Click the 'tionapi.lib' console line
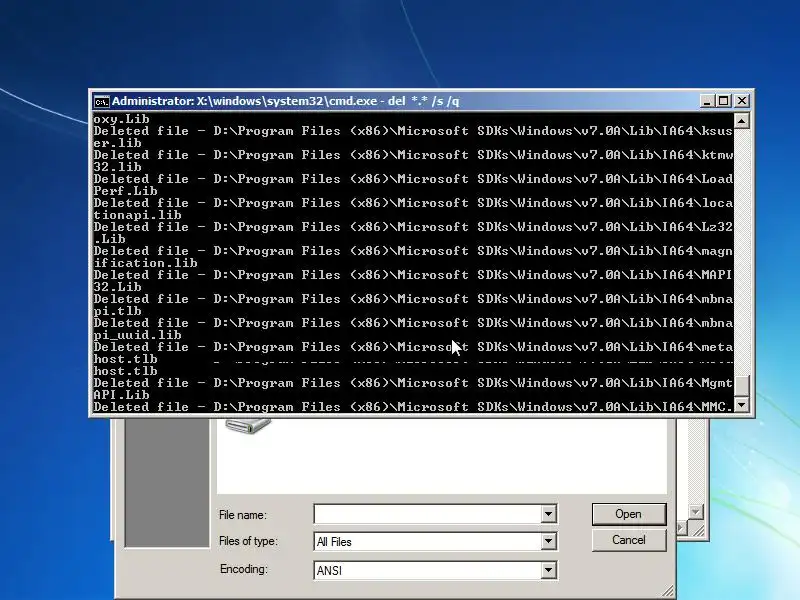This screenshot has height=600, width=800. coord(137,215)
